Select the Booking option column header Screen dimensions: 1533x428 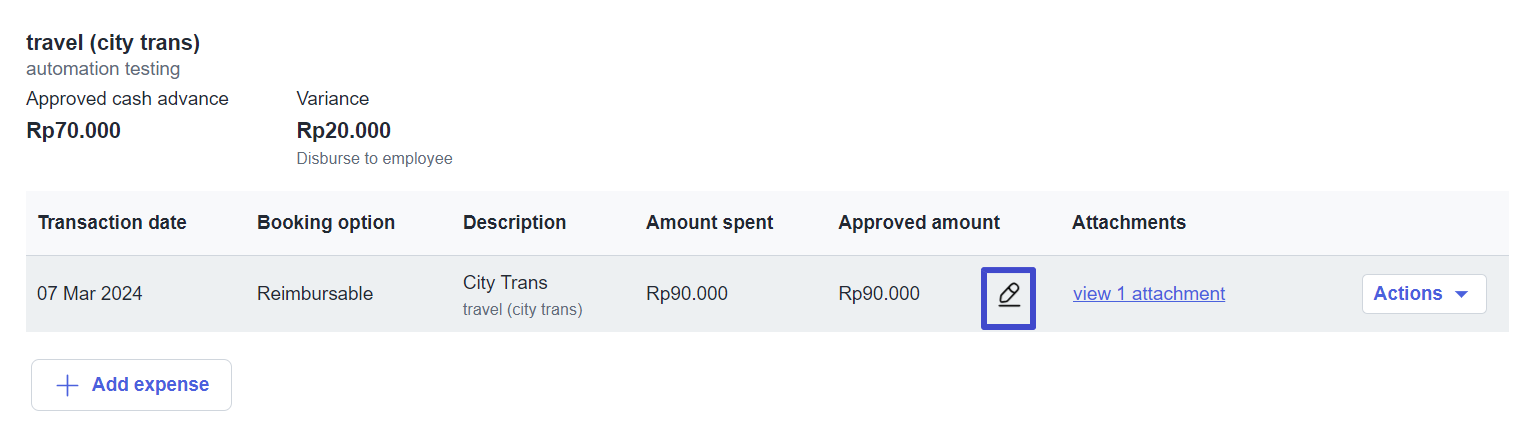(326, 223)
